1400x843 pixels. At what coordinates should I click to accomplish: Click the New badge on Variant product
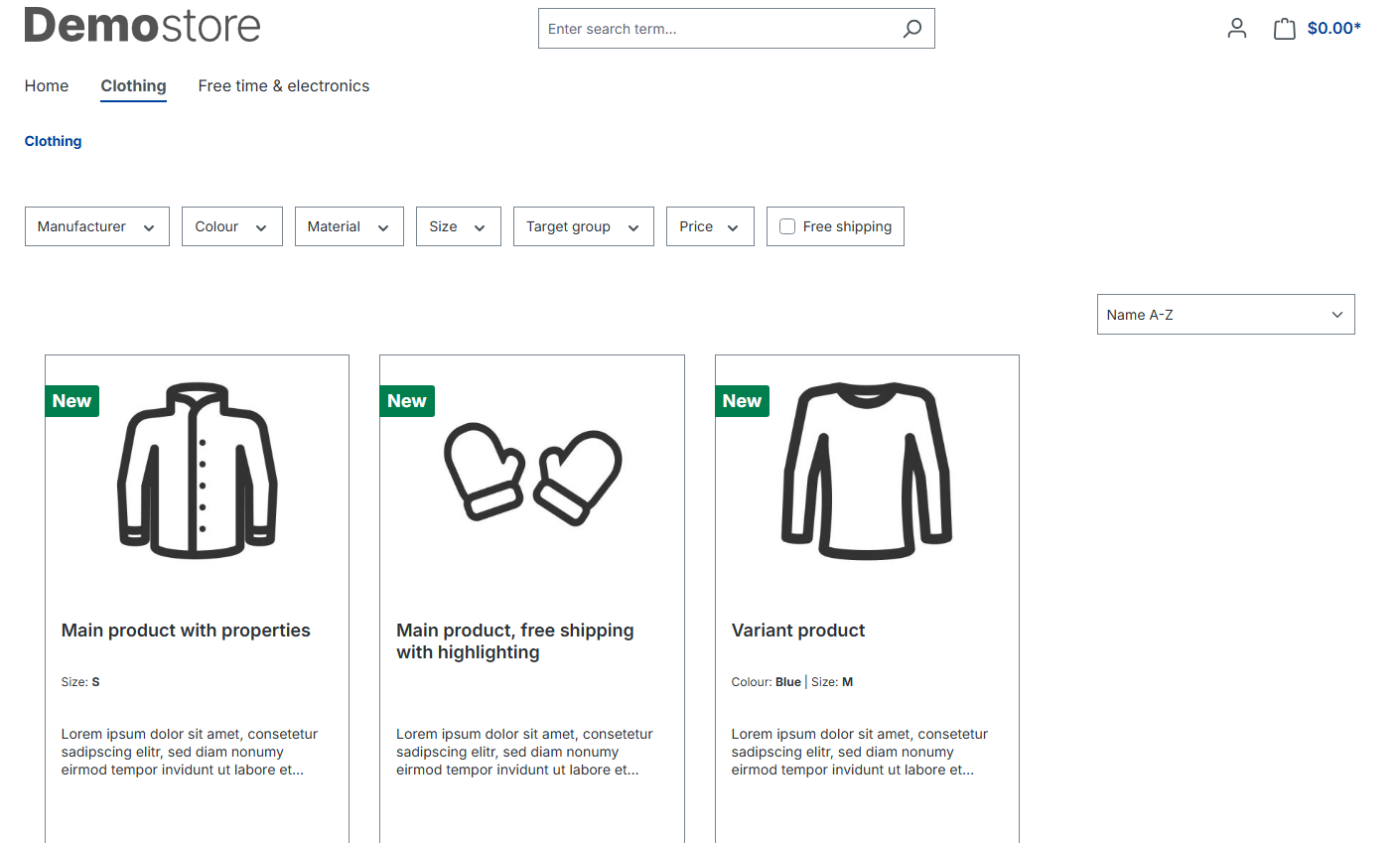pos(742,401)
